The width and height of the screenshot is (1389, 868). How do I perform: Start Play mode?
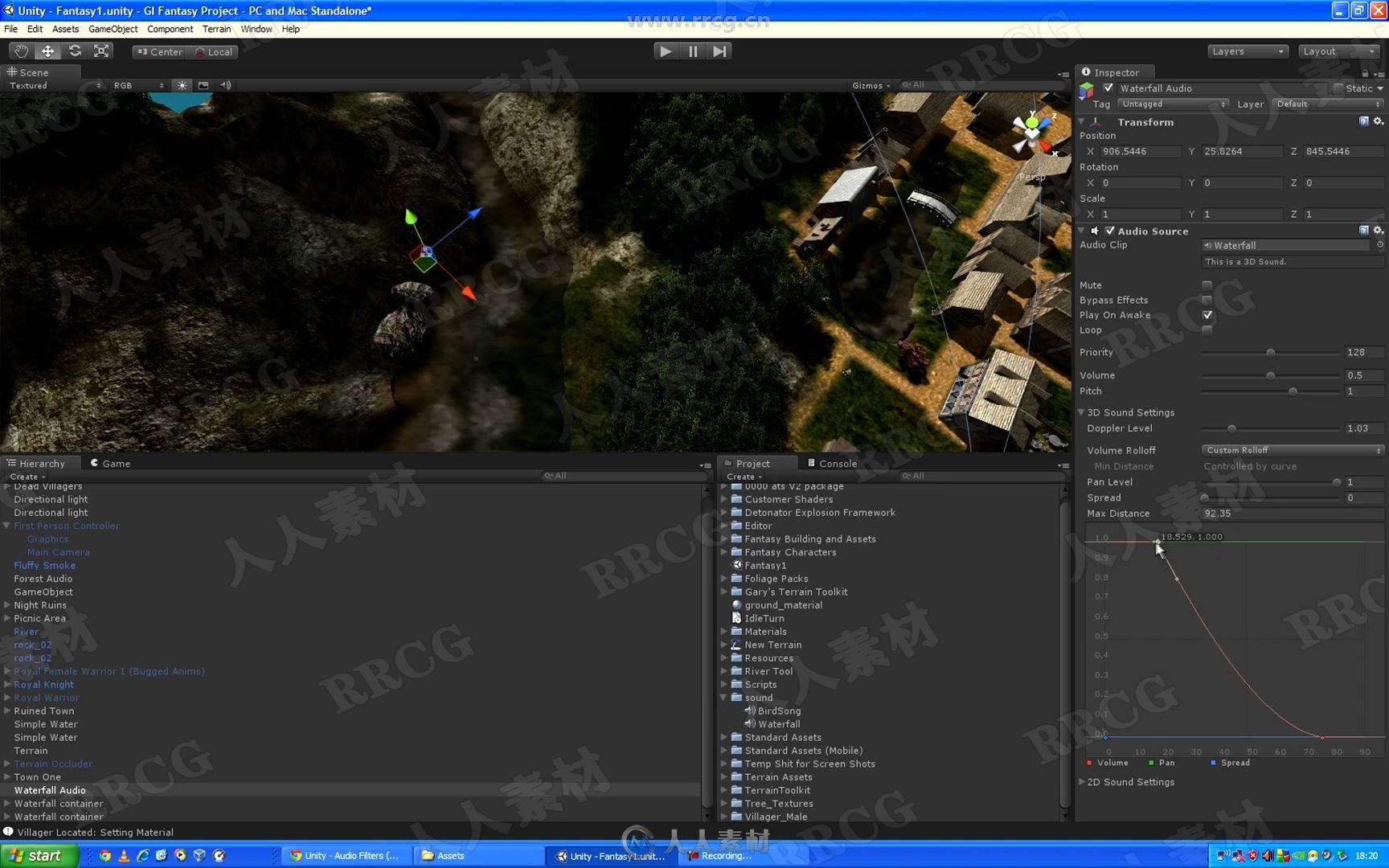pyautogui.click(x=666, y=51)
